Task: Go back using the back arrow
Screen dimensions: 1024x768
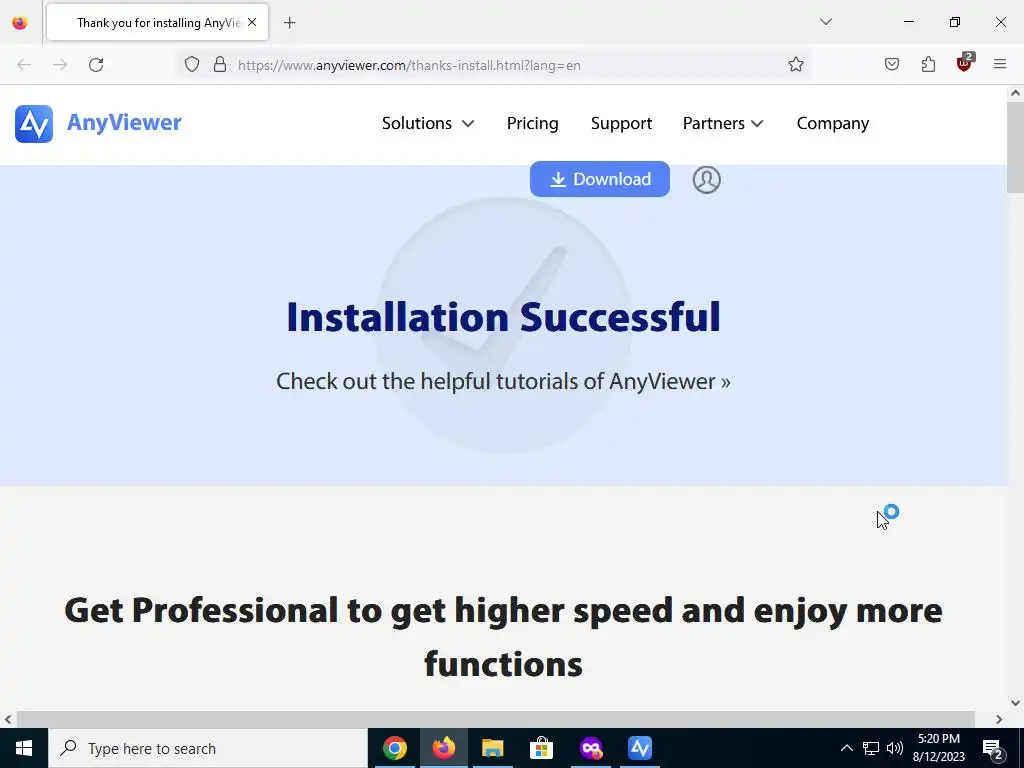Action: (24, 65)
